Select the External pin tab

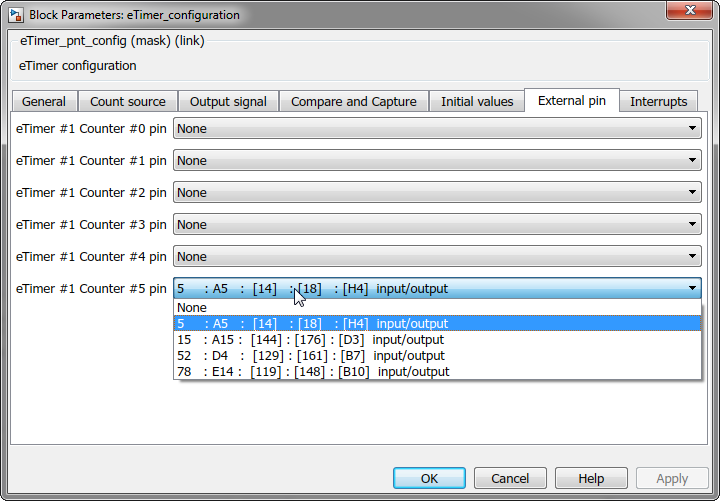(572, 100)
